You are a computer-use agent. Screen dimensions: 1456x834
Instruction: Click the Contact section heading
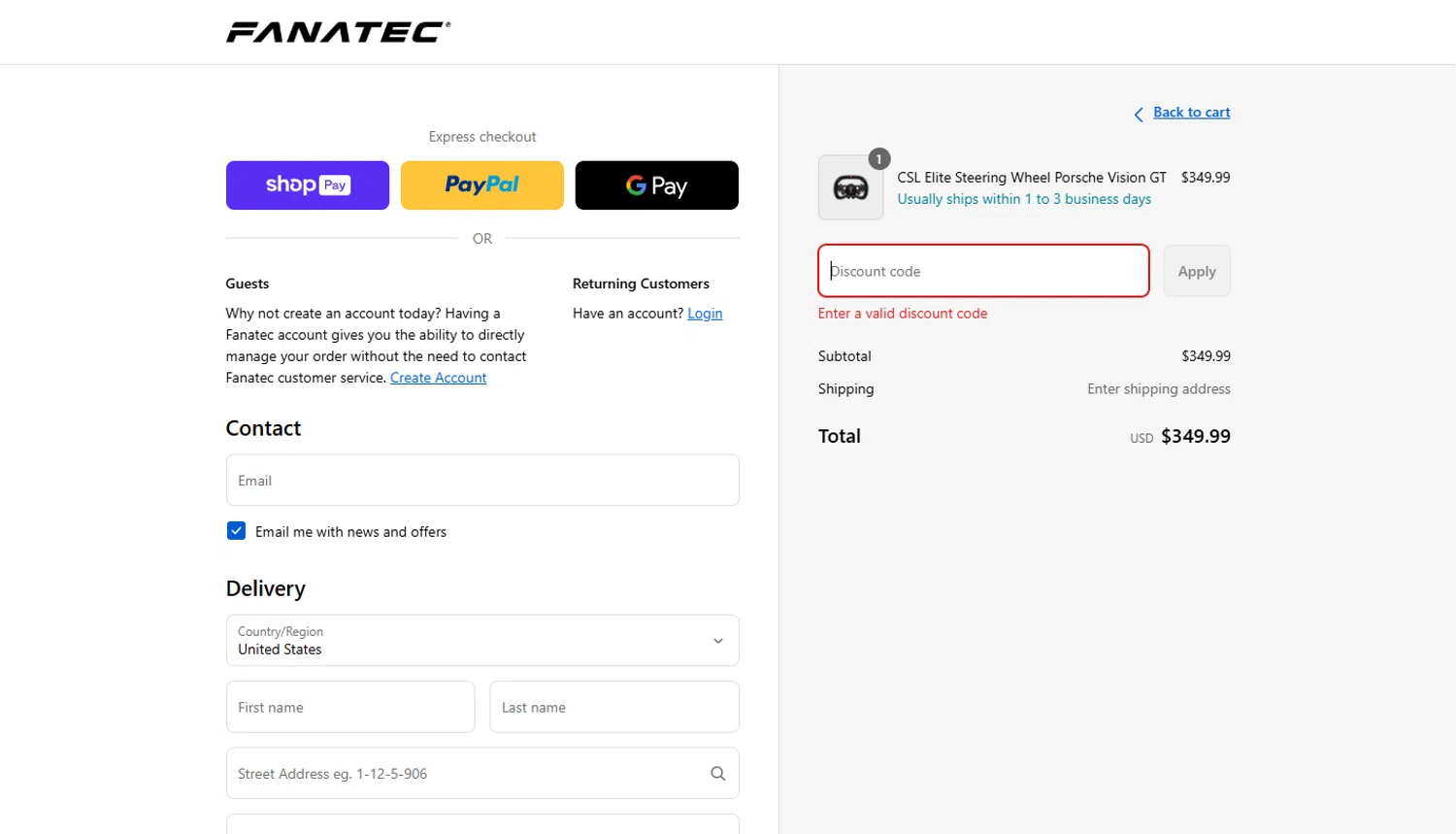[264, 428]
